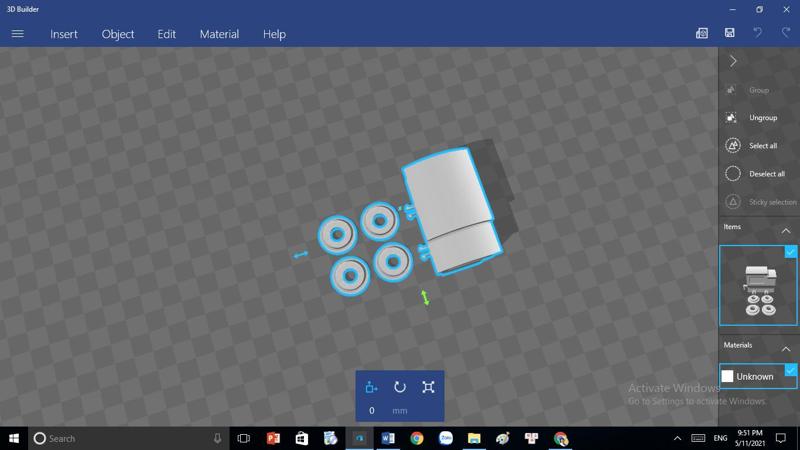Select the Rotate tool in bottom toolbar
This screenshot has height=450, width=800.
(400, 387)
